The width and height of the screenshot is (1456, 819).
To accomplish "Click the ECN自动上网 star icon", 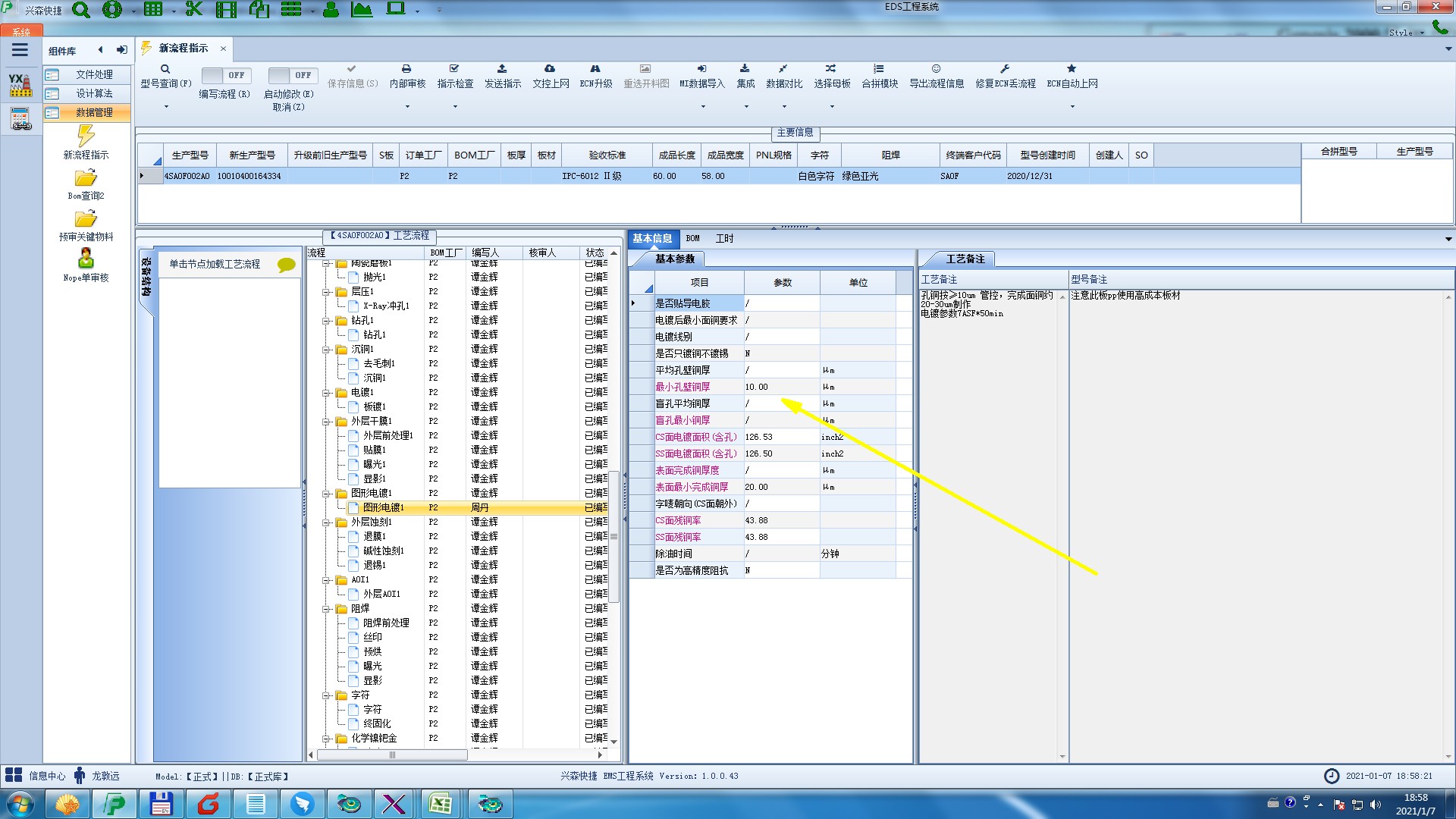I will click(1072, 69).
